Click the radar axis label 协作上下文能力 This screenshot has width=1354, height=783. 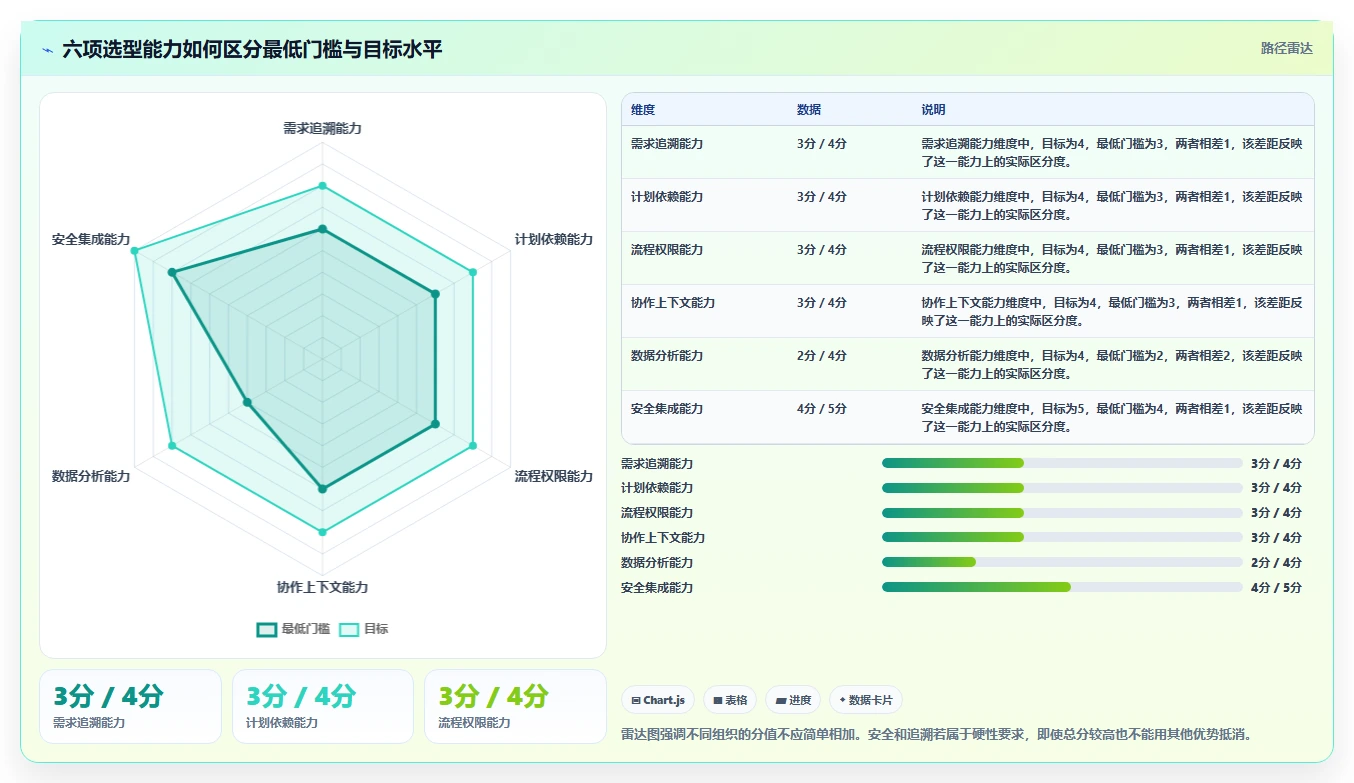322,588
